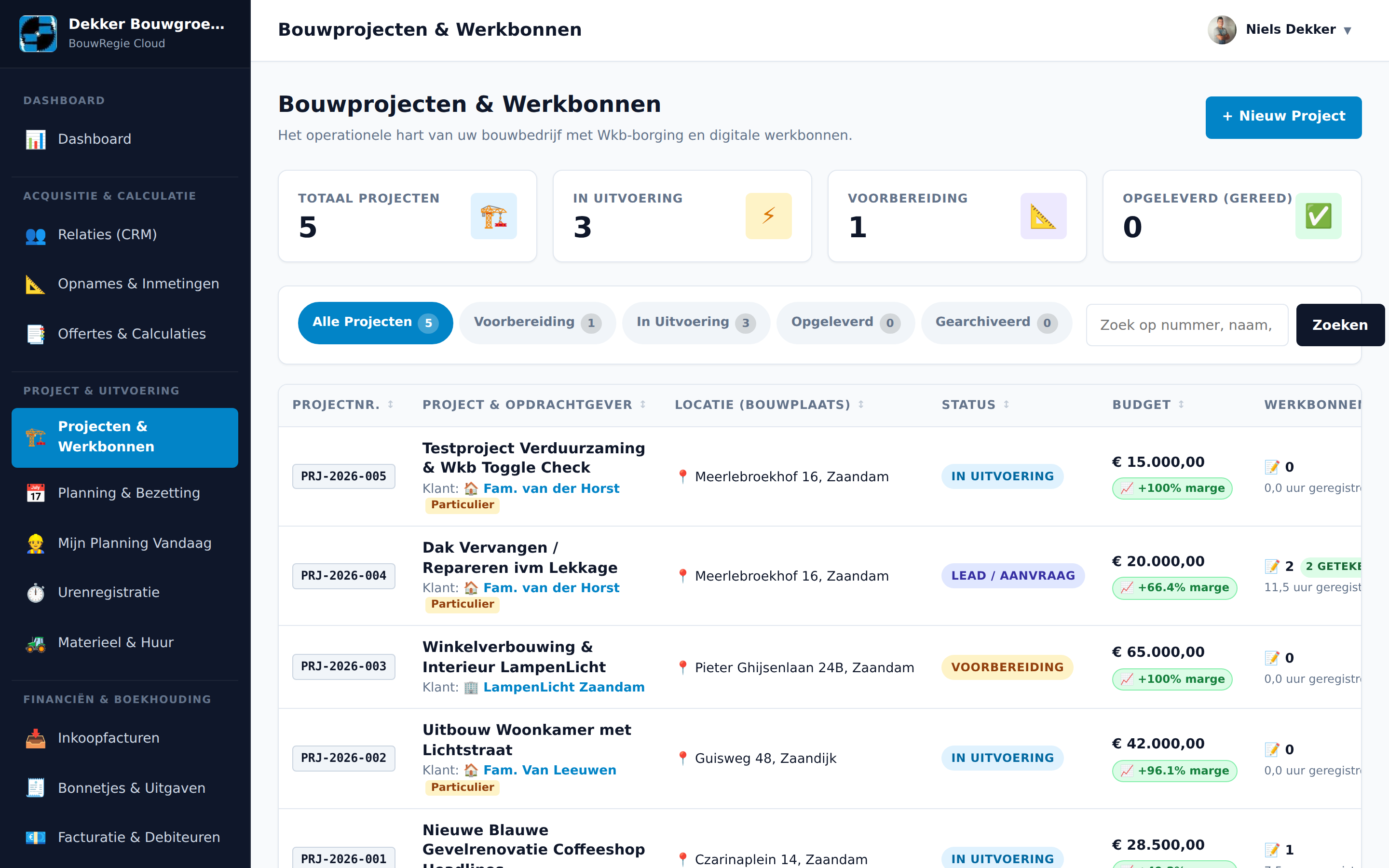Open client link Fam. Van Leeuwen
This screenshot has width=1389, height=868.
[549, 771]
